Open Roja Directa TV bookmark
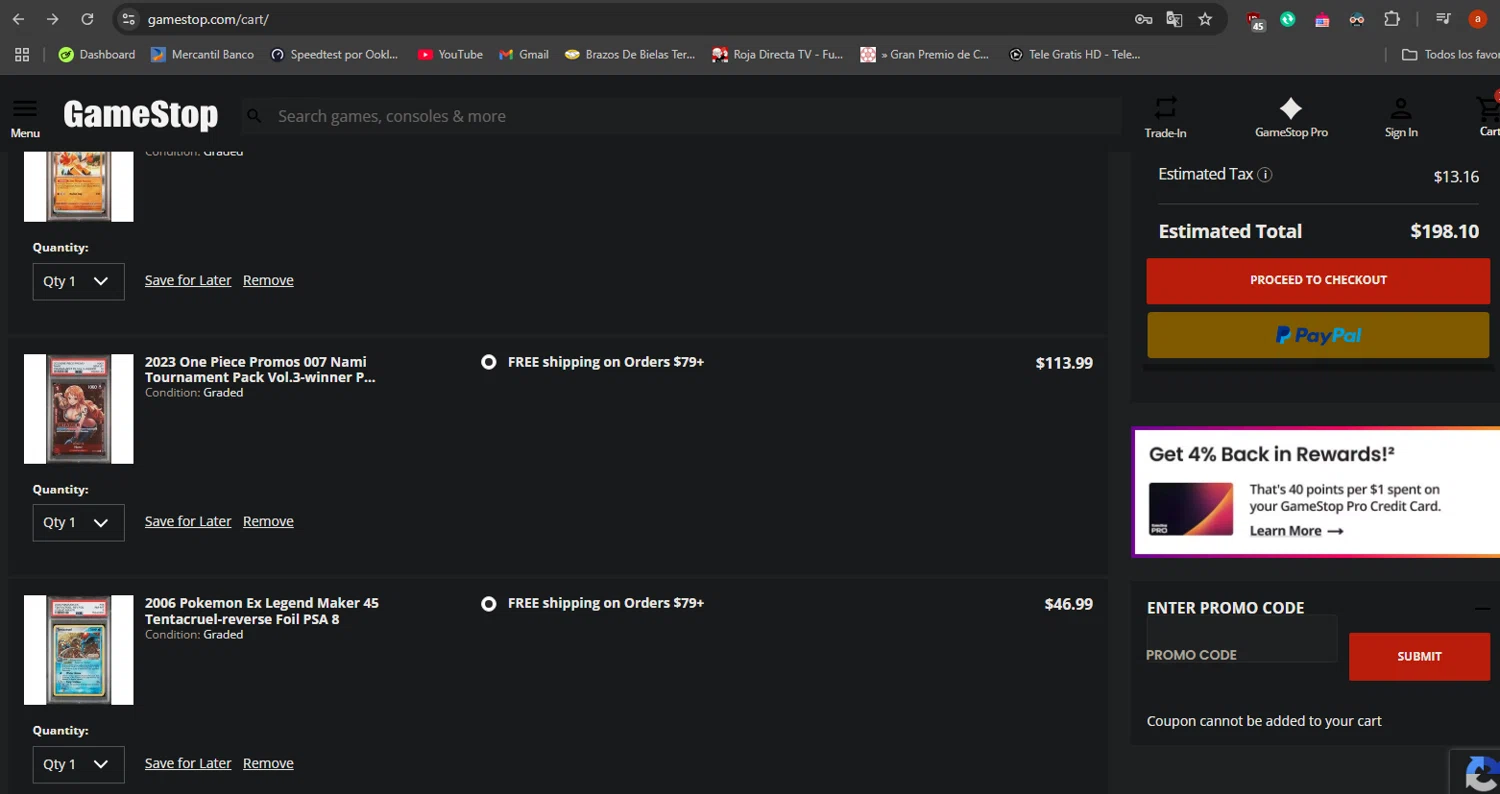 coord(778,55)
